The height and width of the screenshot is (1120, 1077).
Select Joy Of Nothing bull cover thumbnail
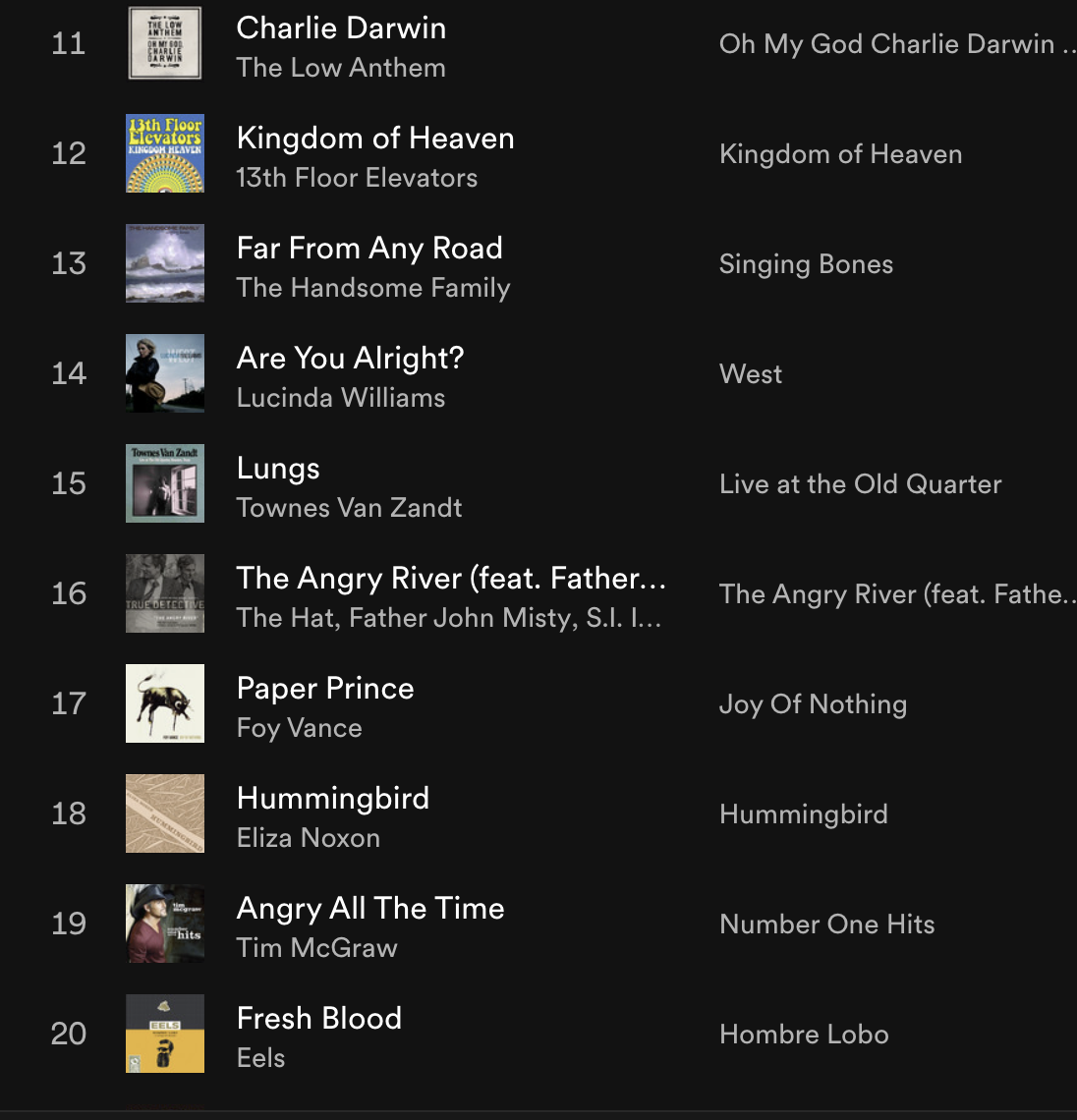click(165, 702)
